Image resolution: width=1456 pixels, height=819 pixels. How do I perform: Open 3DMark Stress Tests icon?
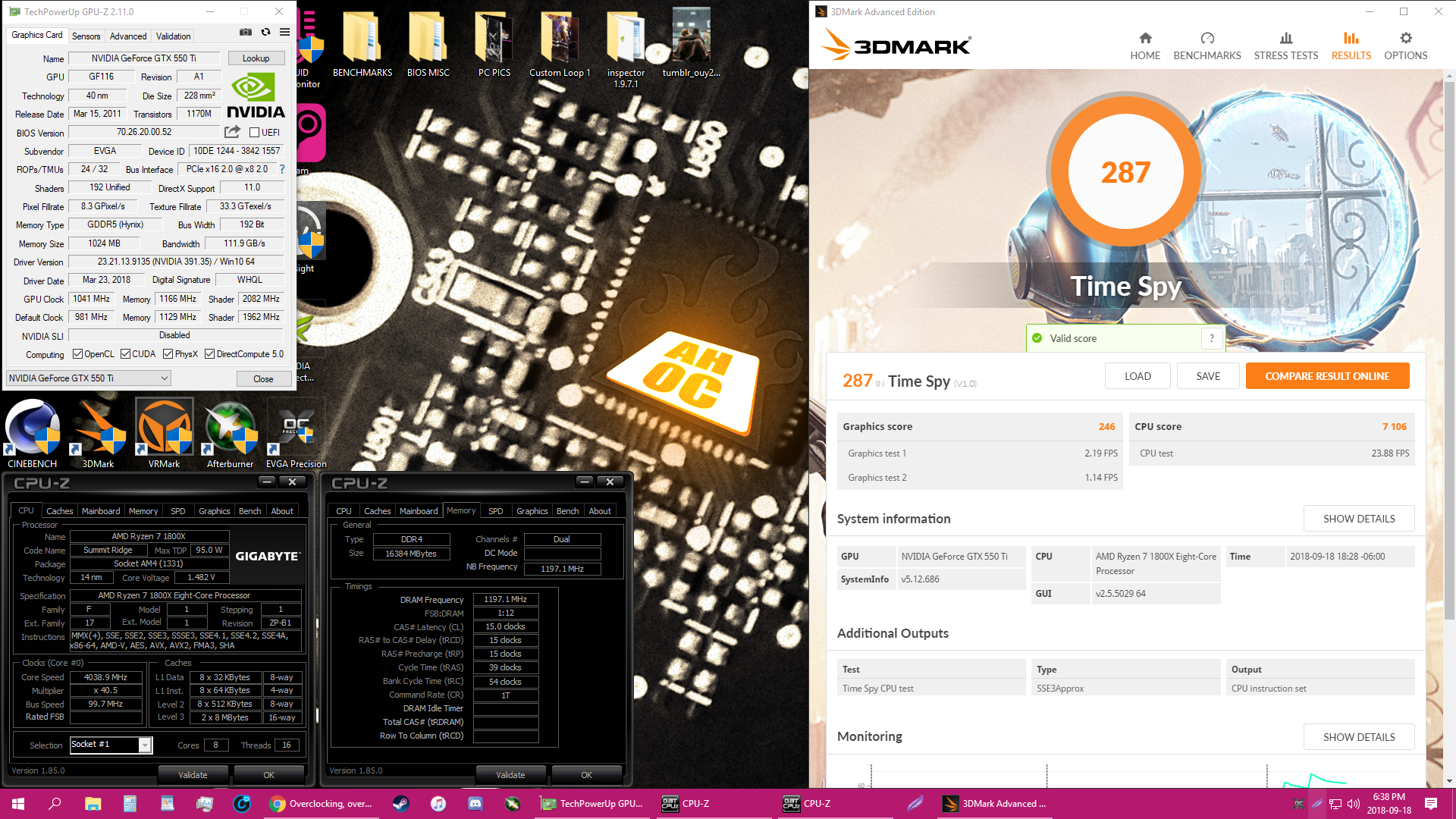[1286, 38]
